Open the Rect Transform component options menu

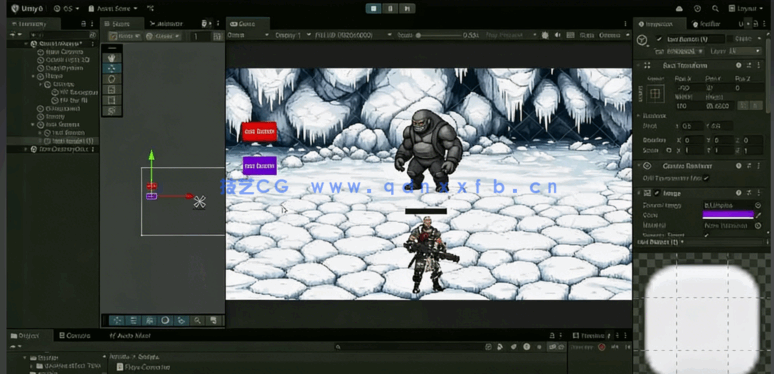coord(759,65)
